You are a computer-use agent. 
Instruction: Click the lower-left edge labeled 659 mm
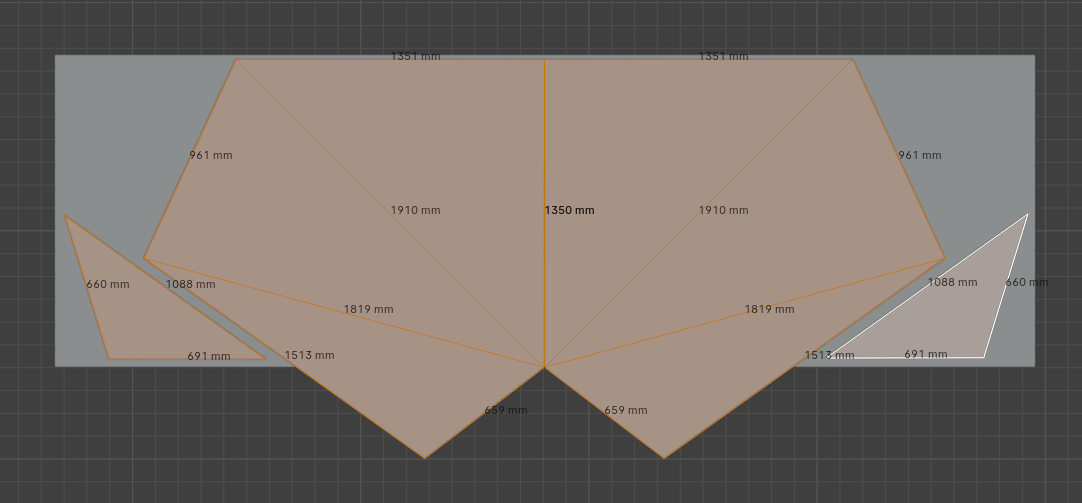[x=485, y=413]
